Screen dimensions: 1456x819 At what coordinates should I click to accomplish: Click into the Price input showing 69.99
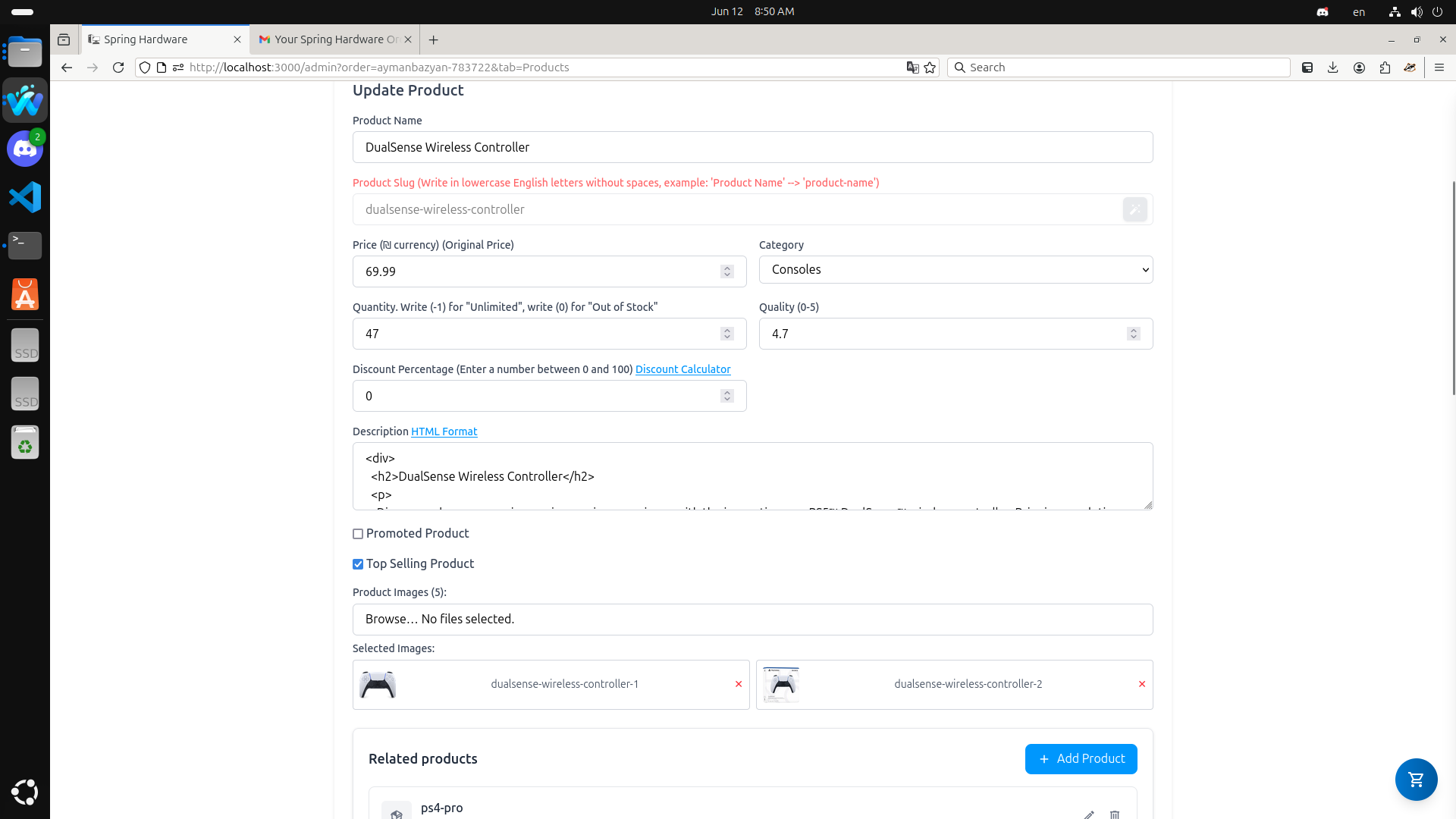(549, 271)
